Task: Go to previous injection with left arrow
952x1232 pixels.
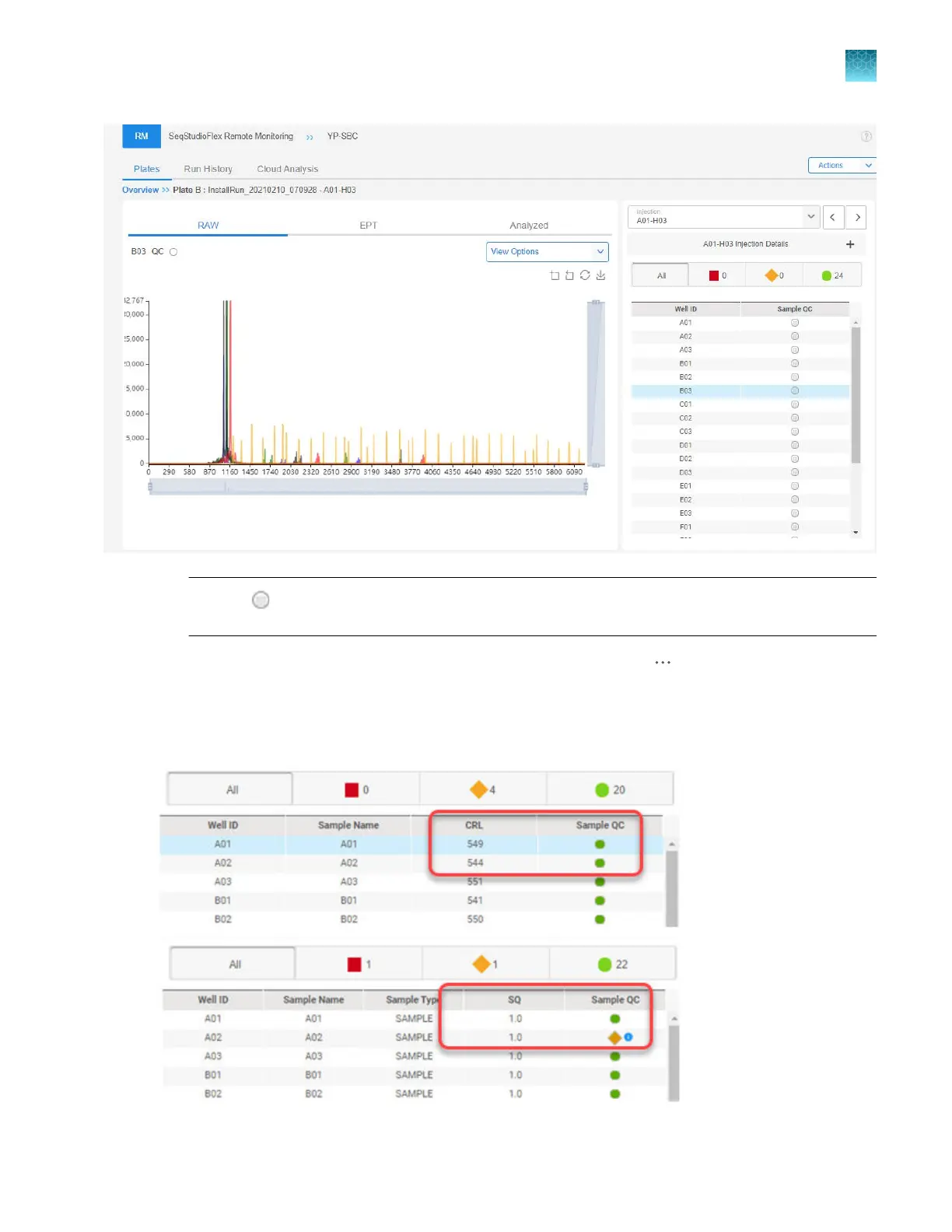Action: point(832,217)
